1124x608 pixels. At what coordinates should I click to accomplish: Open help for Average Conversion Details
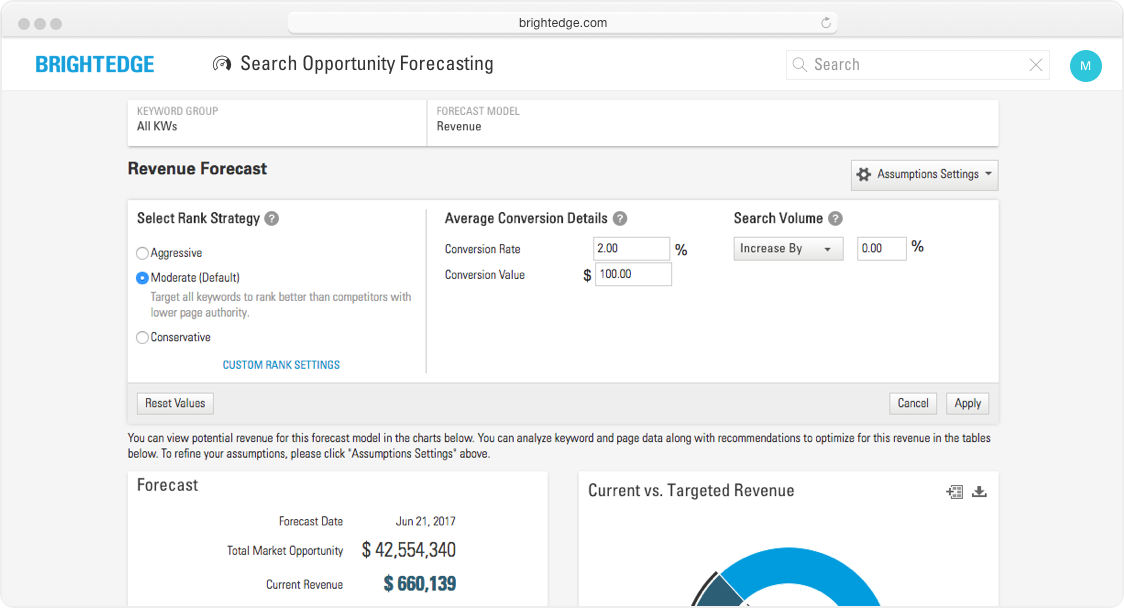click(x=620, y=219)
